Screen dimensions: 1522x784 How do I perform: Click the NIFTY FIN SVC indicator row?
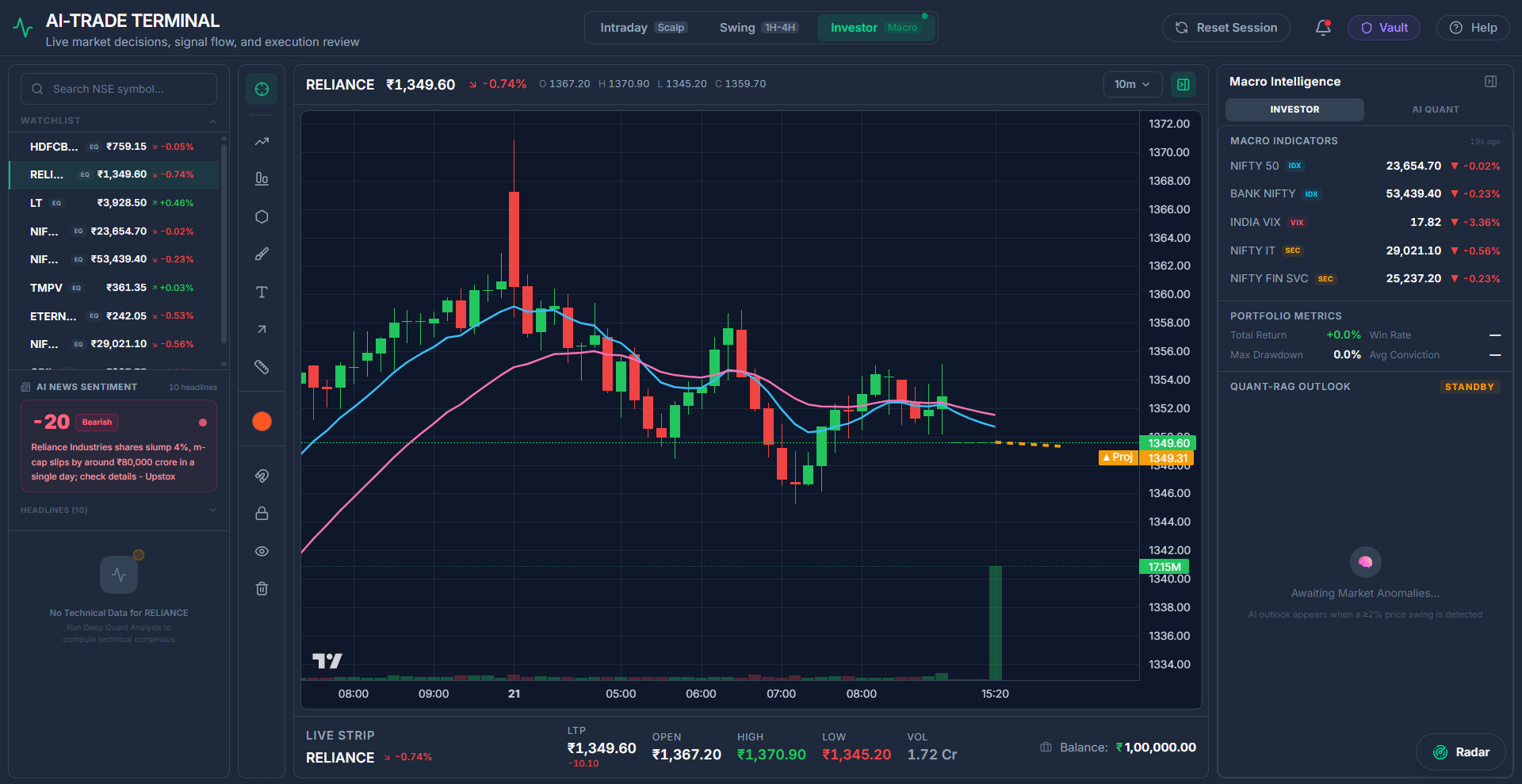point(1365,278)
